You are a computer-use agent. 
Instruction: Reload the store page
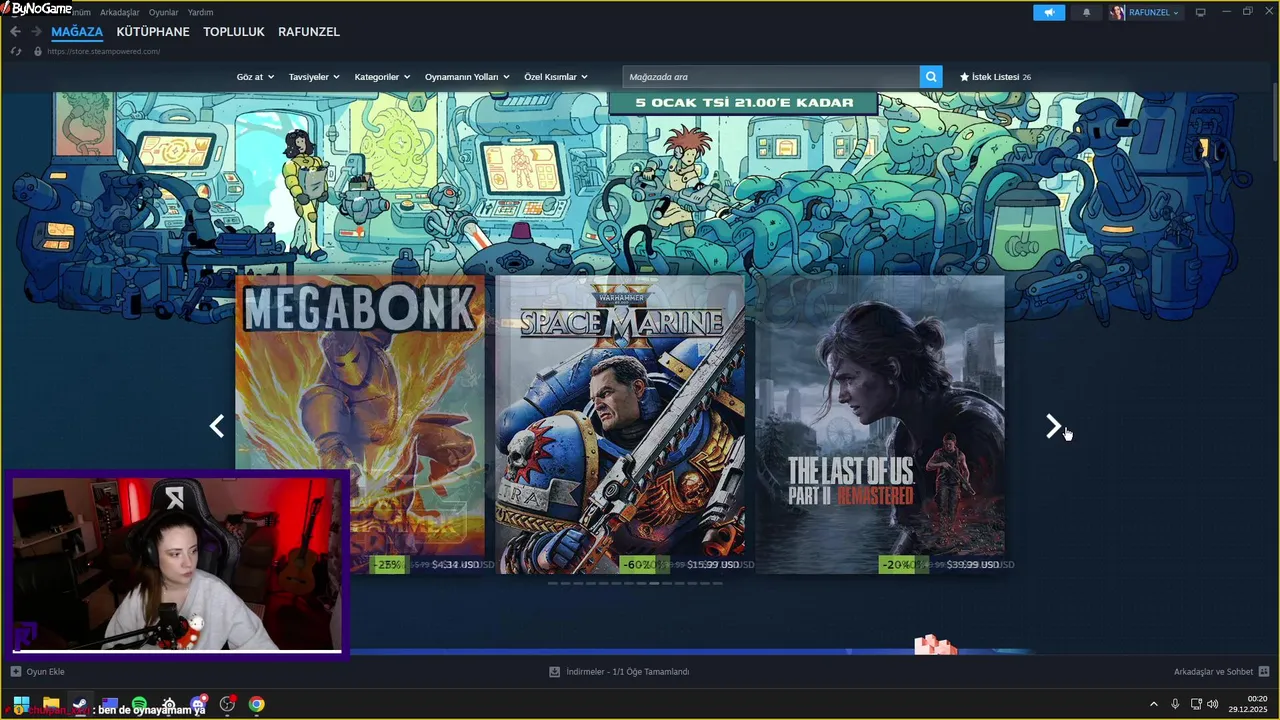tap(16, 51)
